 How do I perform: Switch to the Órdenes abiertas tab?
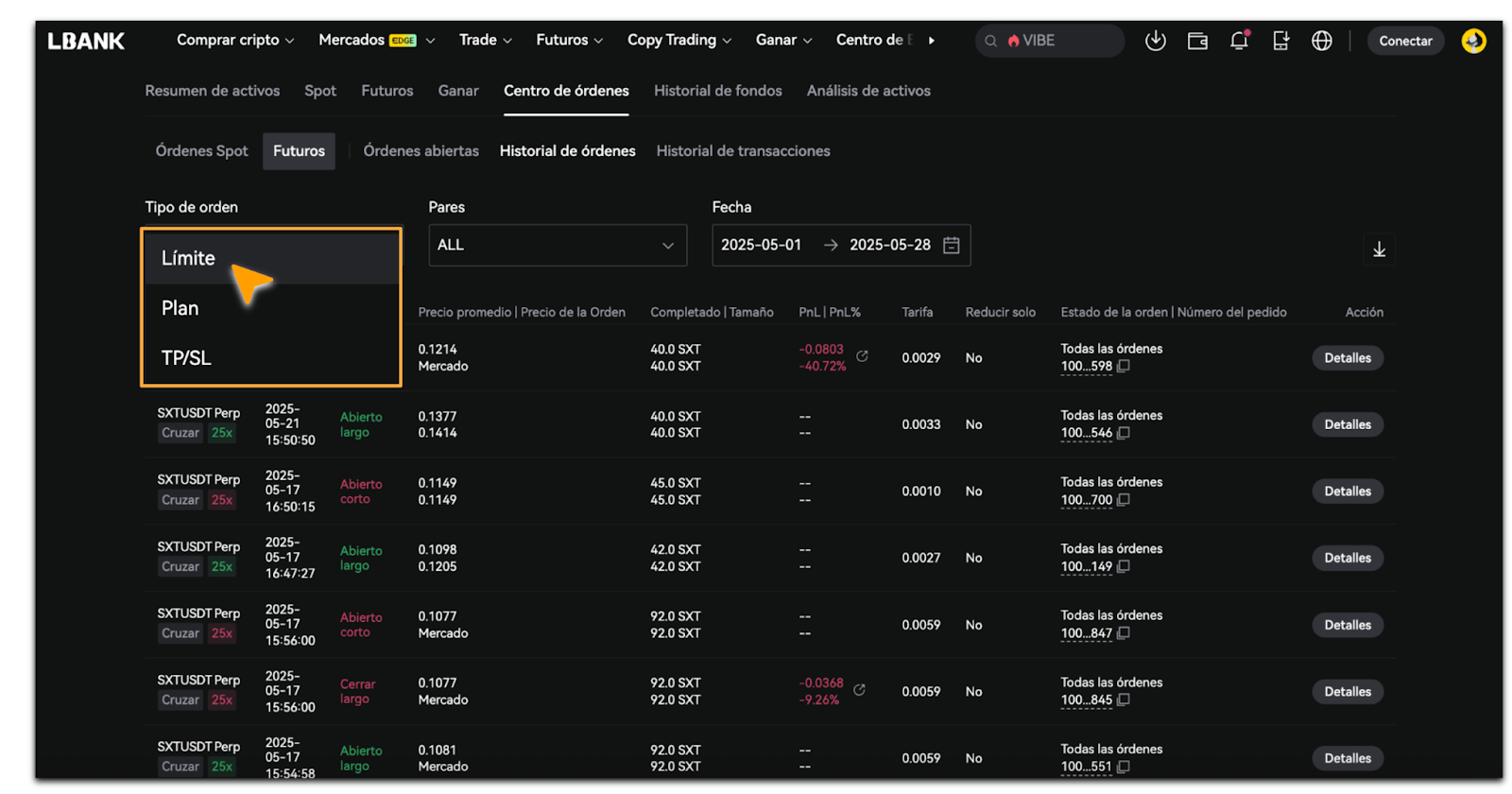421,151
